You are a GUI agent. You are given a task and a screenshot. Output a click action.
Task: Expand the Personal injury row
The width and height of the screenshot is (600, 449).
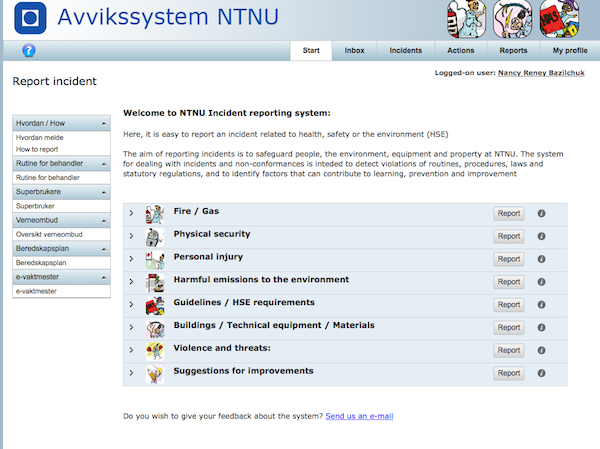coord(131,259)
